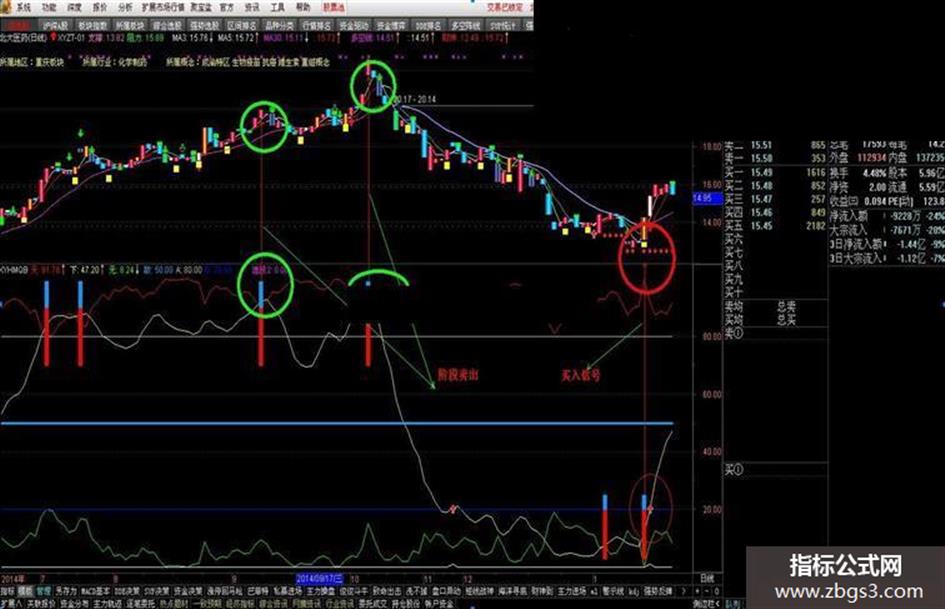Click the 阶段卖出 annotation label on chart
945x609 pixels.
point(457,375)
